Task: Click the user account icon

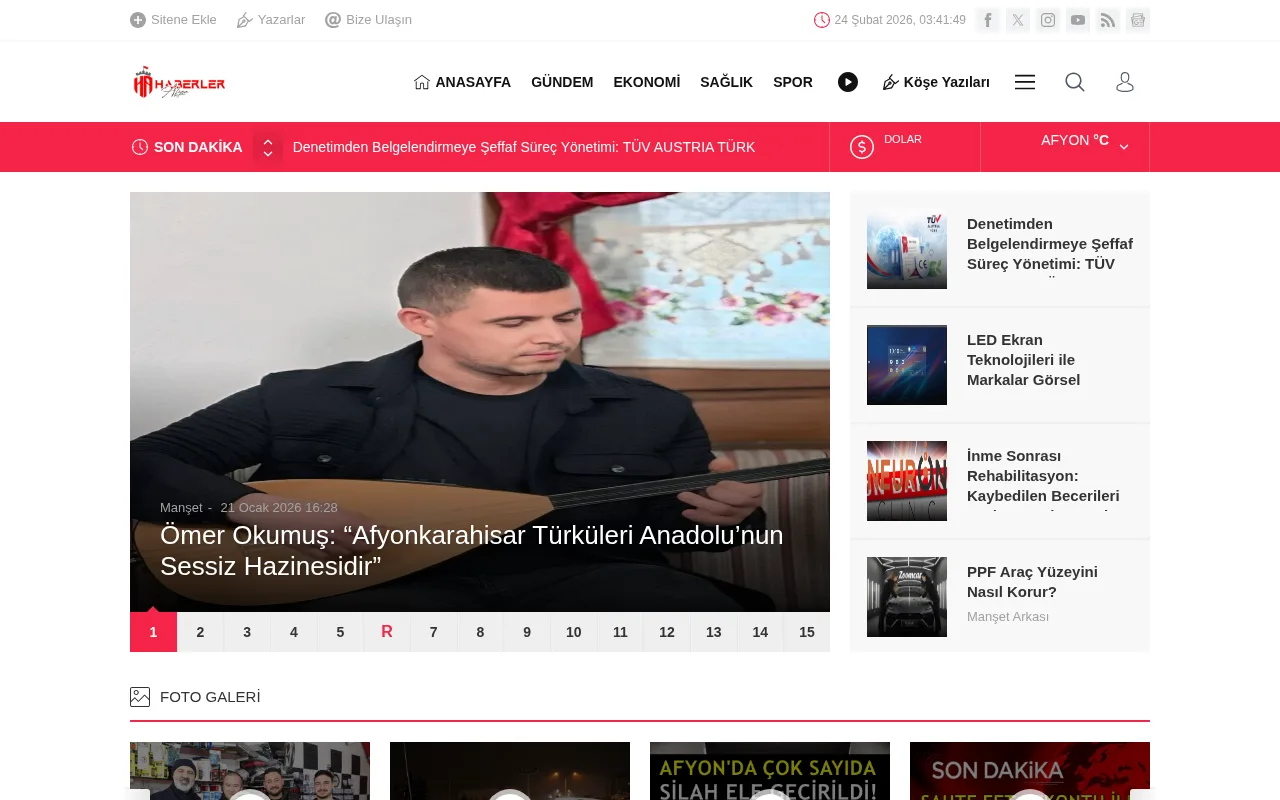Action: point(1125,82)
